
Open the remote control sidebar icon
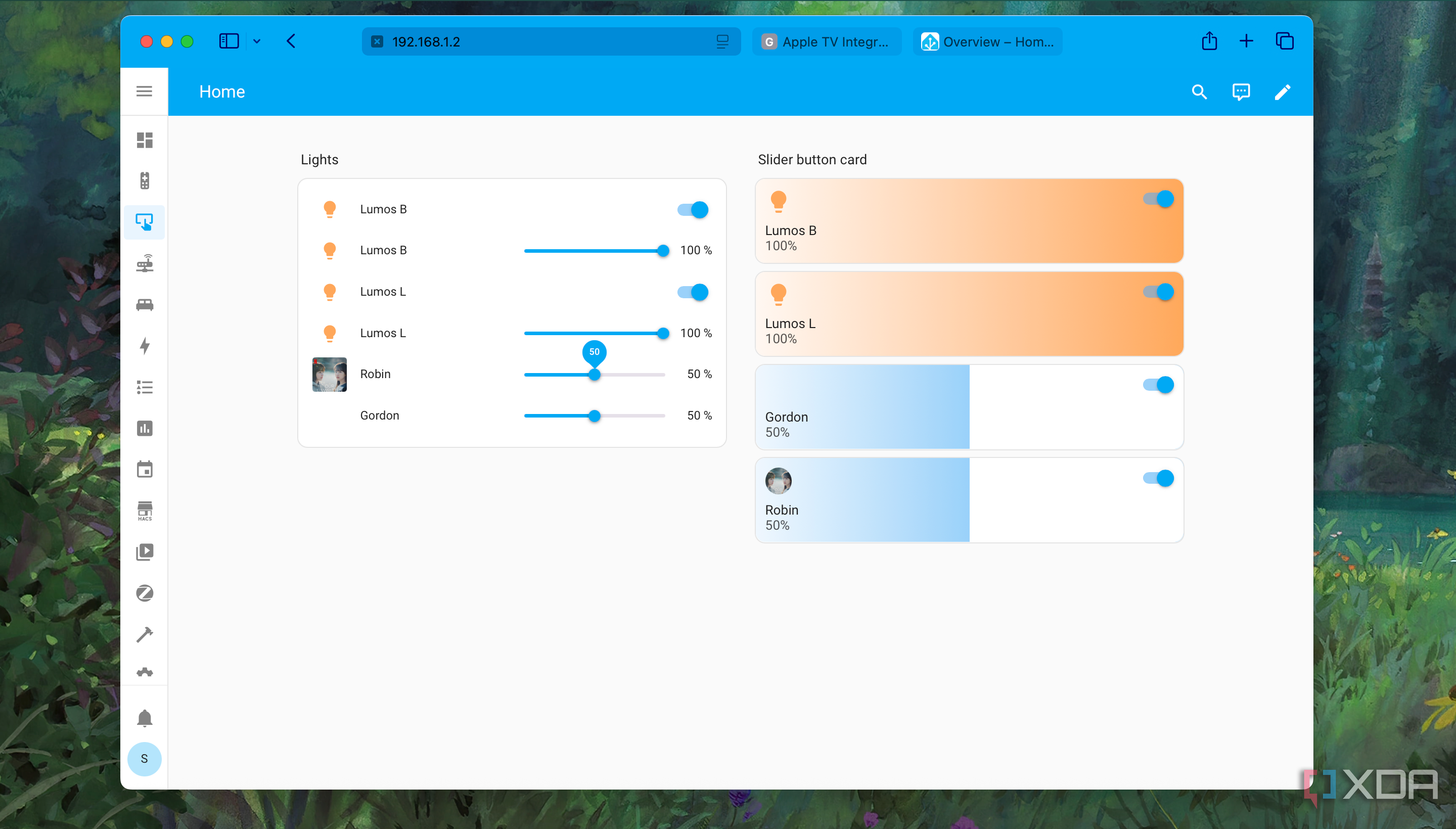tap(145, 181)
